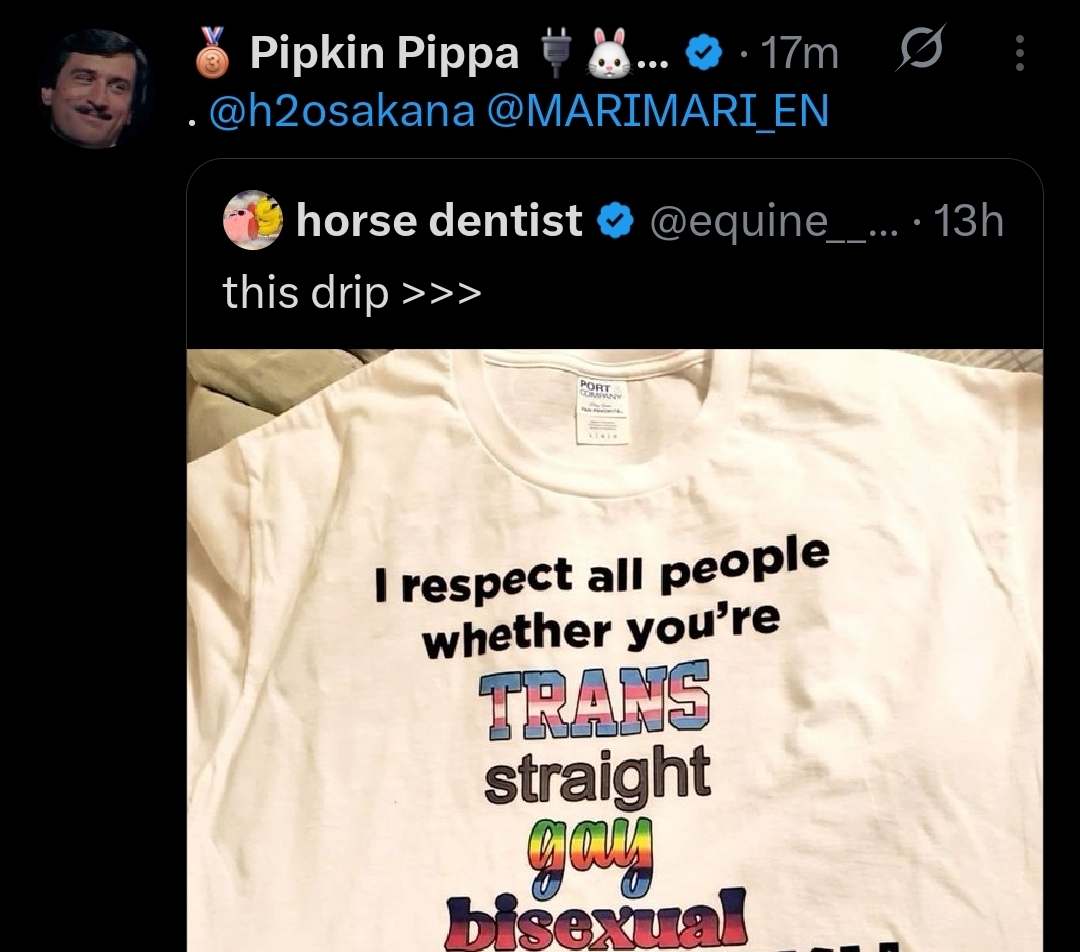The height and width of the screenshot is (952, 1080).
Task: Open horse dentist's profile avatar
Action: point(253,220)
